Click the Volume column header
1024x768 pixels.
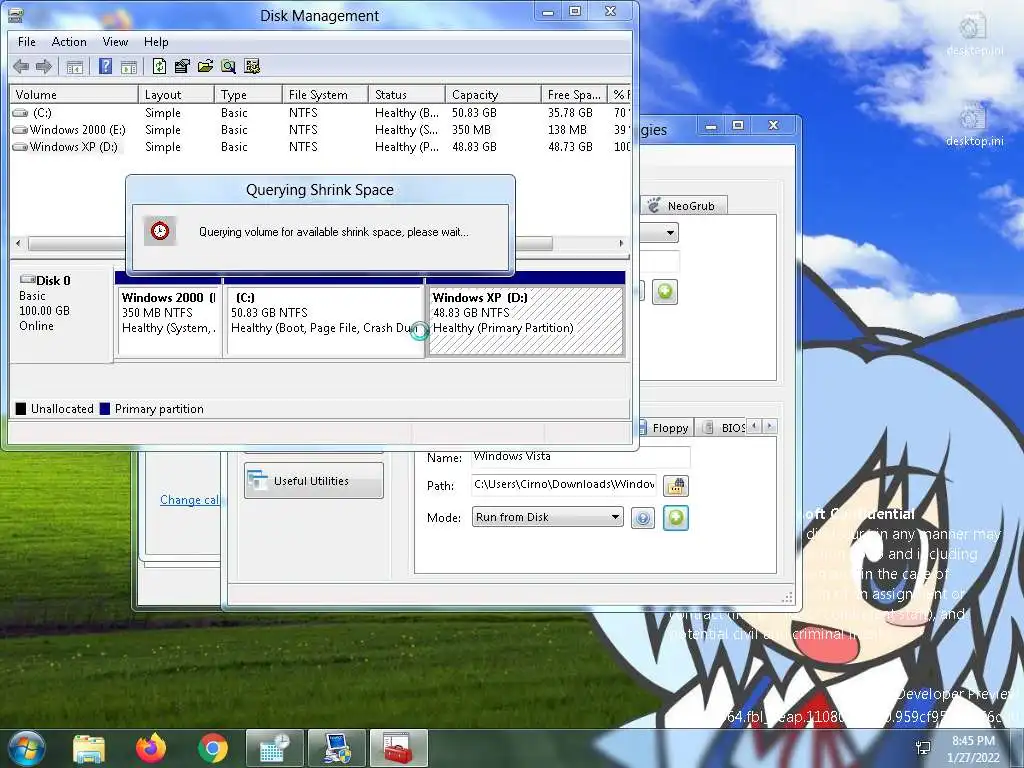pos(73,95)
